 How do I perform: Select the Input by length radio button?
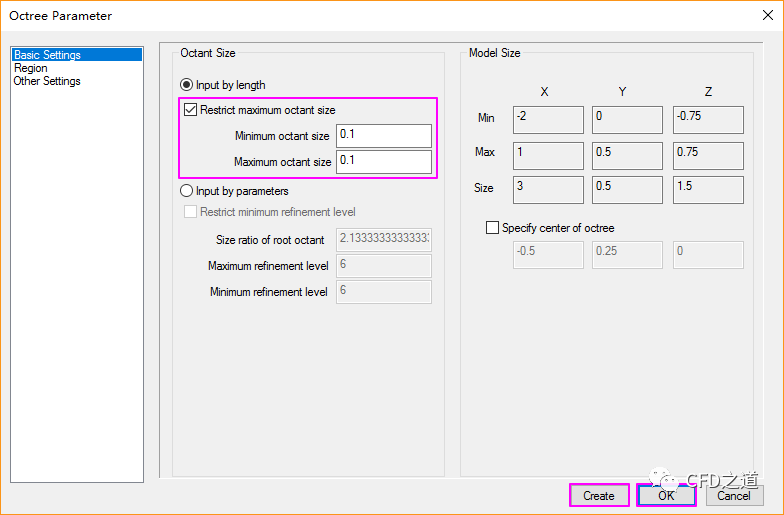186,85
